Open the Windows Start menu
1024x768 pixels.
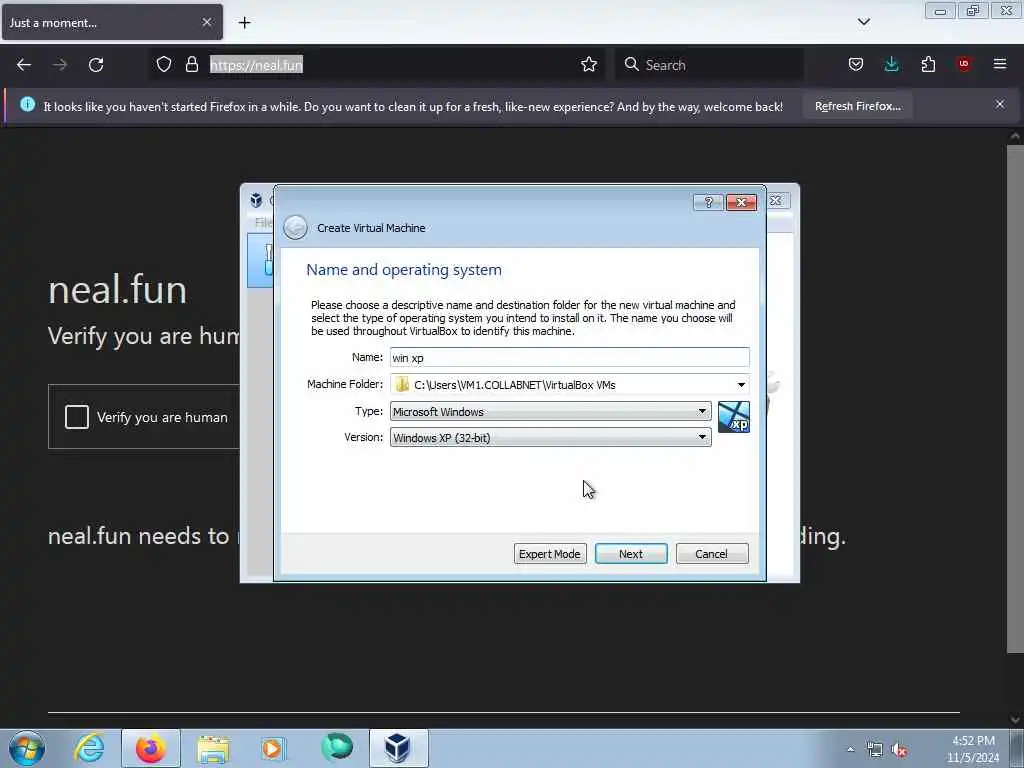pyautogui.click(x=26, y=748)
